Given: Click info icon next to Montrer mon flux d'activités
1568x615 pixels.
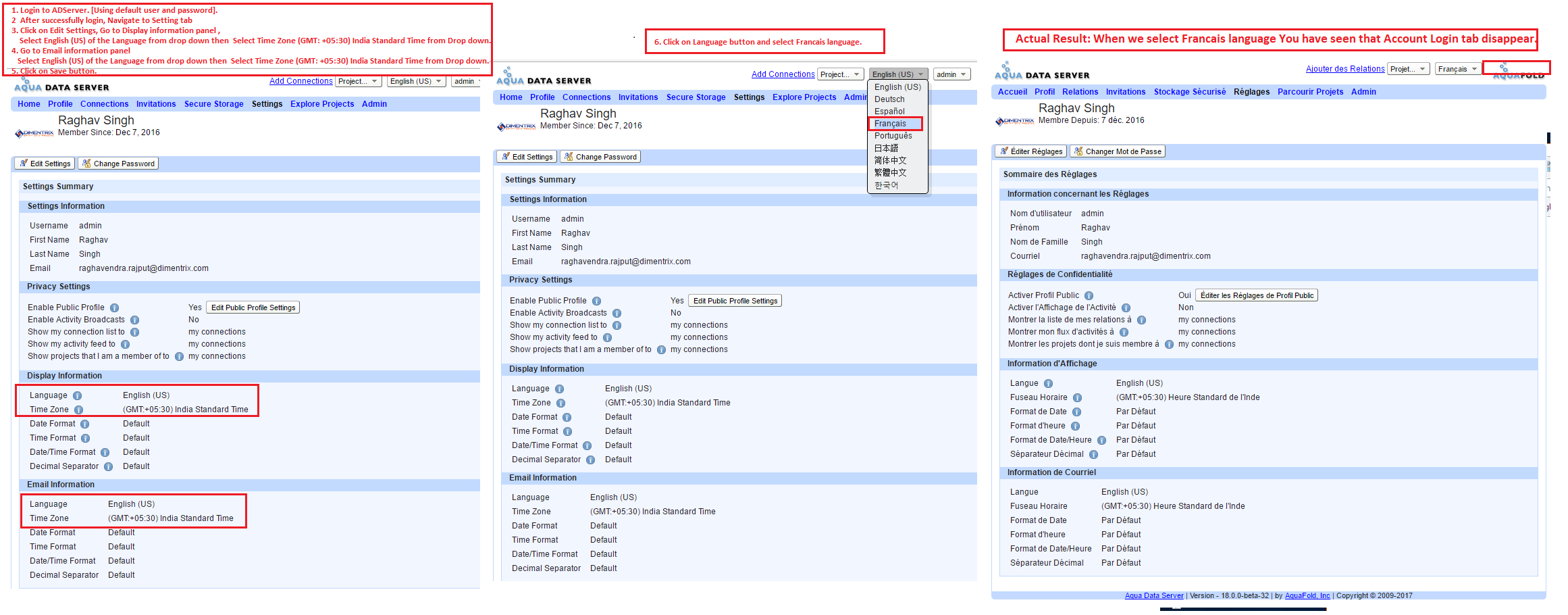Looking at the screenshot, I should (x=1124, y=333).
